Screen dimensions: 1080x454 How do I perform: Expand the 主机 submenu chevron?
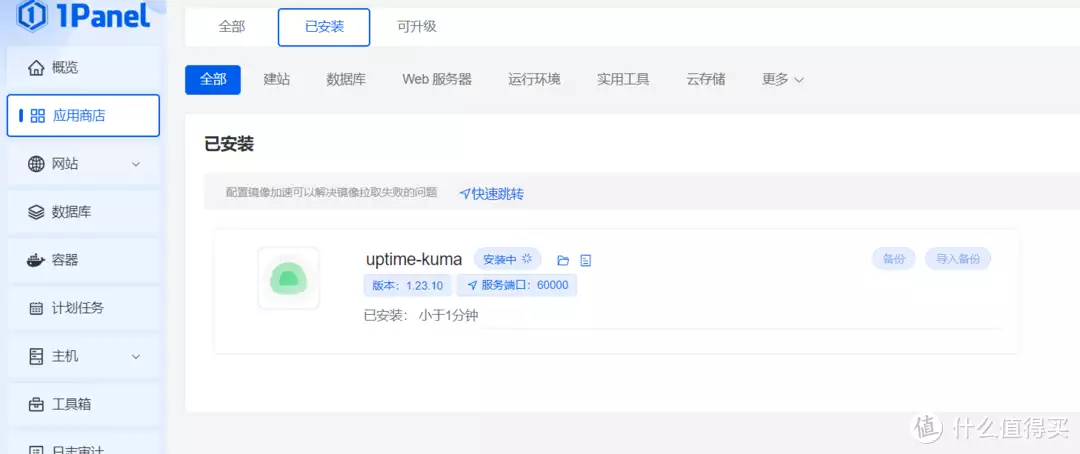tap(136, 357)
